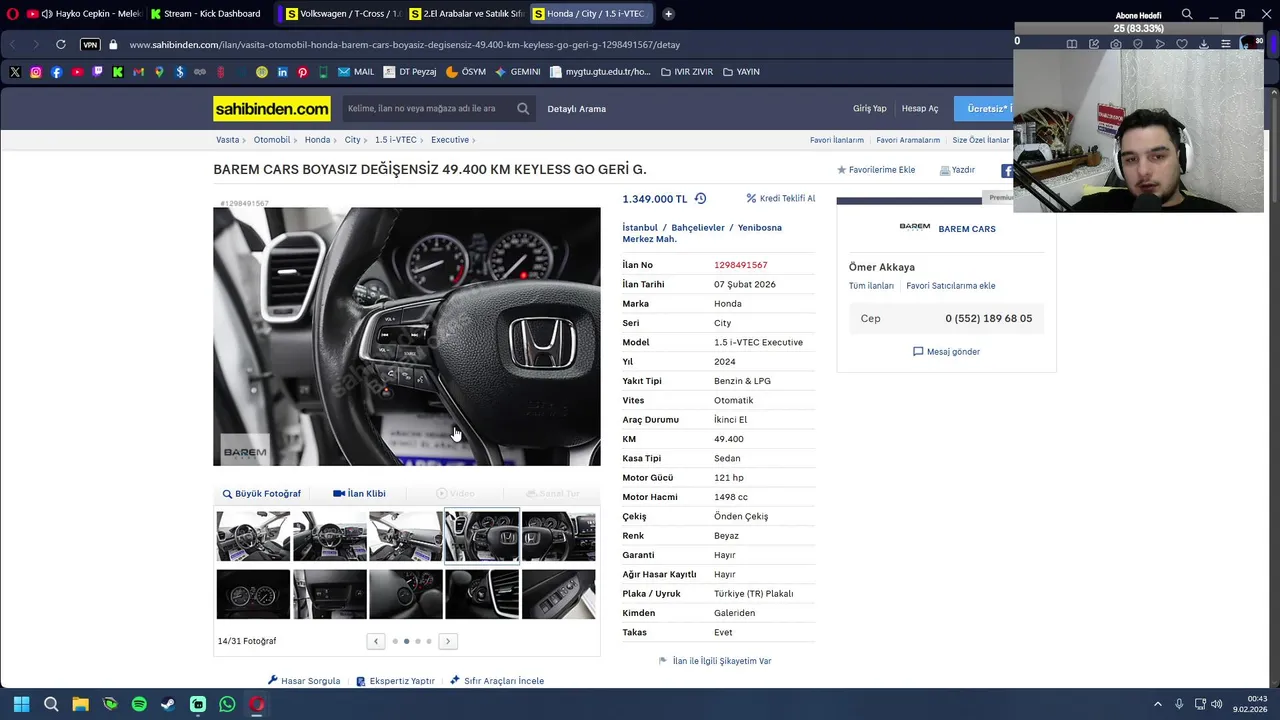Open the Twitch bookmark icon
Screen dimensions: 1280x720
(97, 72)
